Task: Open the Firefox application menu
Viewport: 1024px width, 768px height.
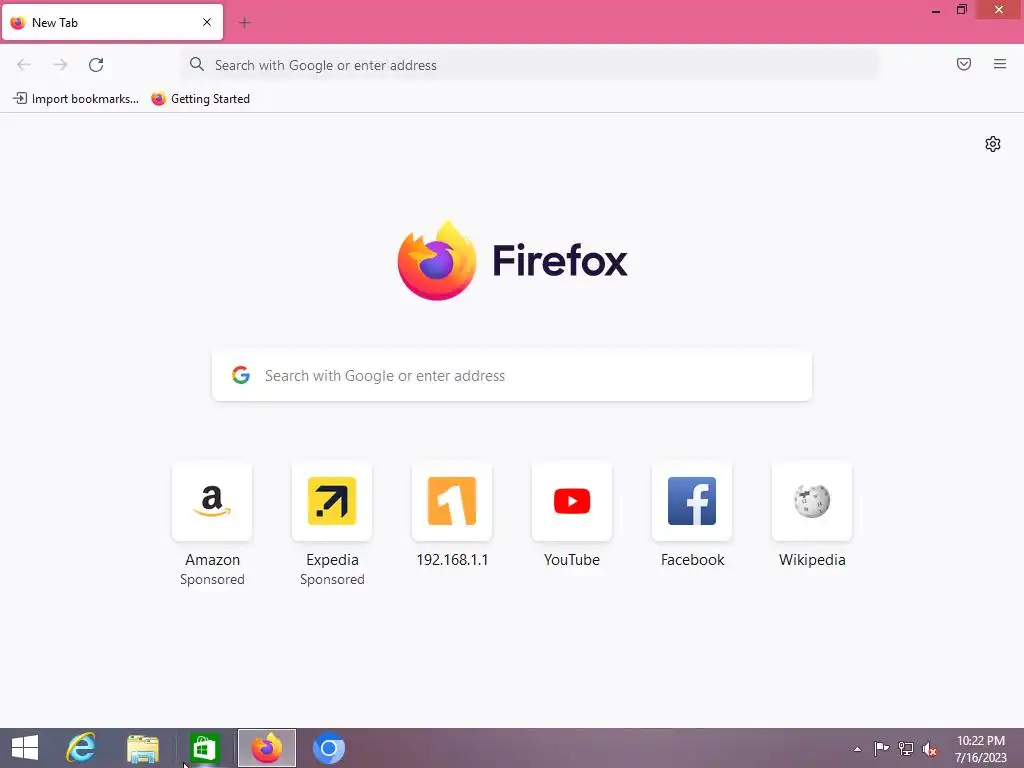Action: coord(1000,64)
